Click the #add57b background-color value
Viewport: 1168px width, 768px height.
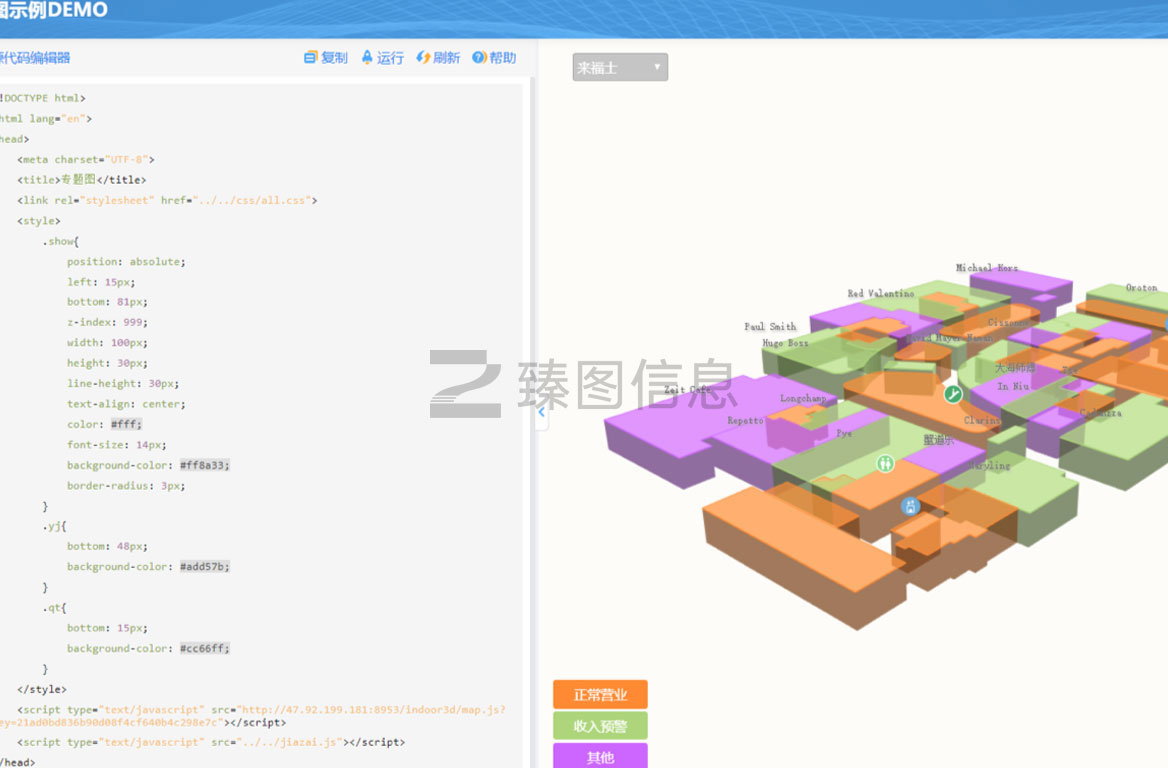(x=205, y=567)
